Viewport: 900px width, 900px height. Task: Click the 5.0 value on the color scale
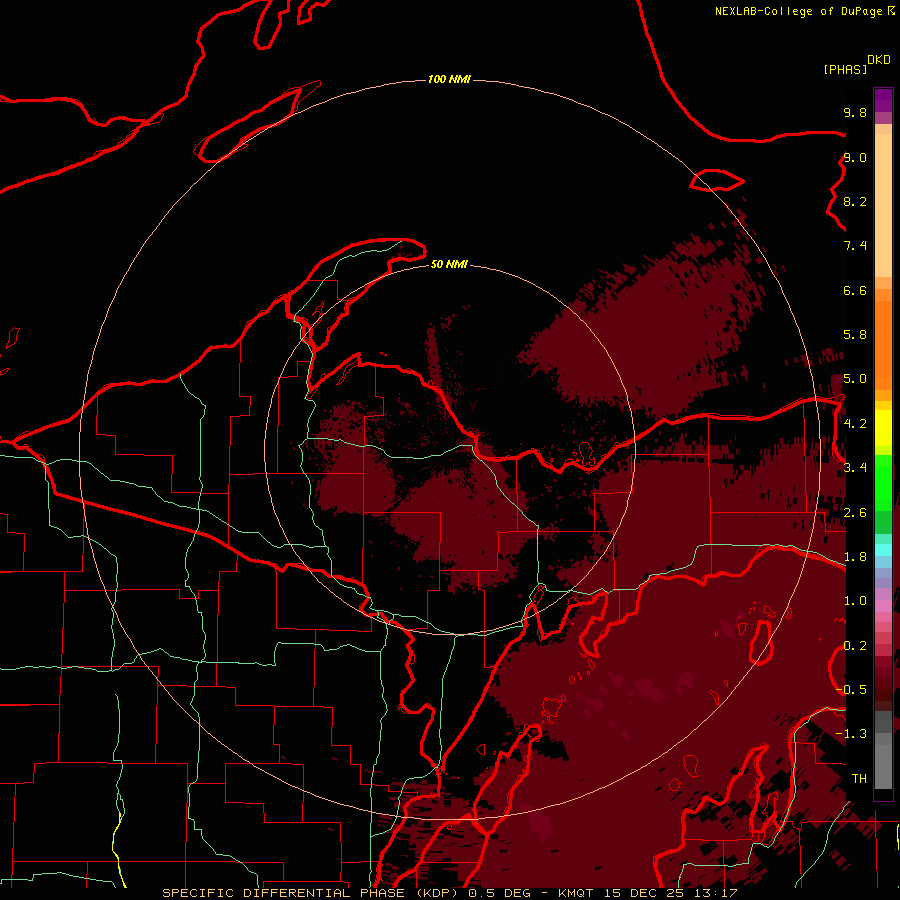click(855, 379)
